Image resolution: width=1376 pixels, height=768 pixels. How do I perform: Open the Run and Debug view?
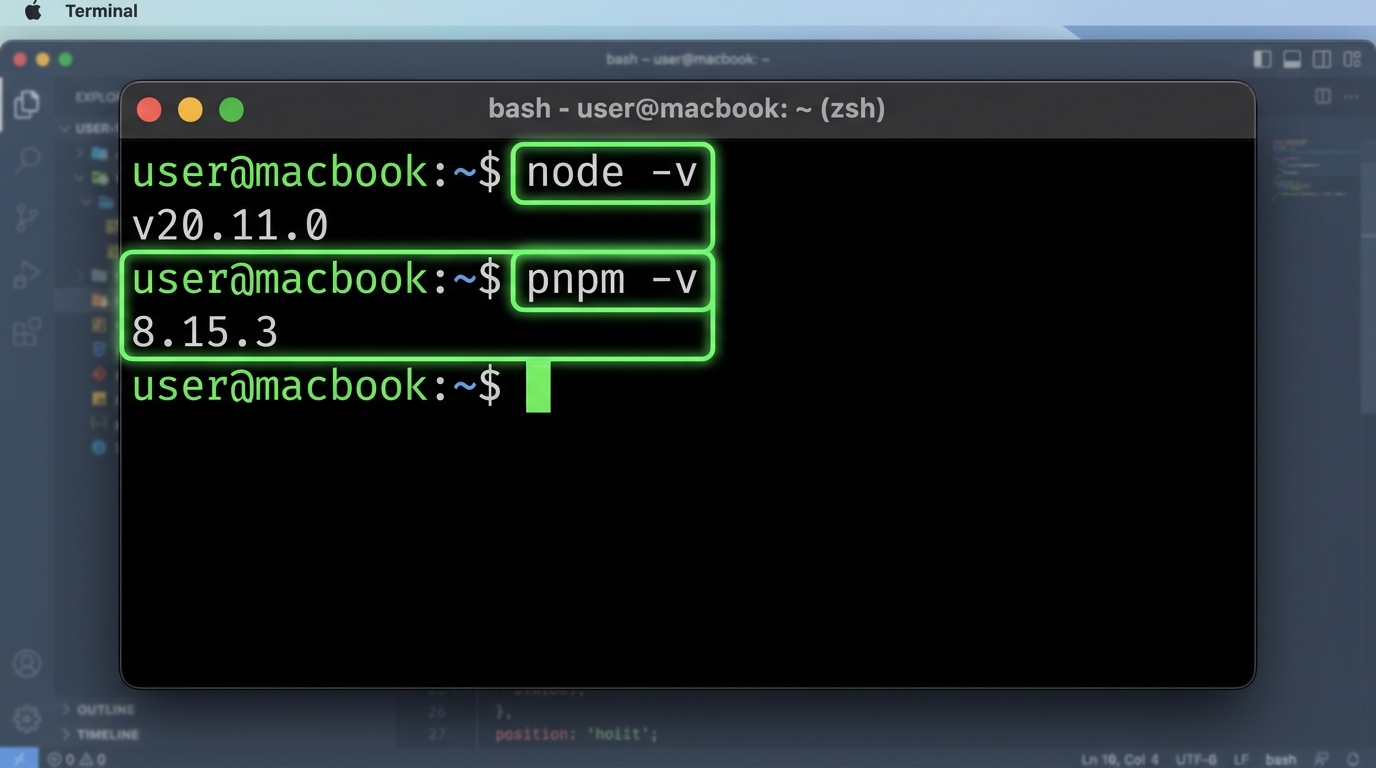(x=27, y=274)
